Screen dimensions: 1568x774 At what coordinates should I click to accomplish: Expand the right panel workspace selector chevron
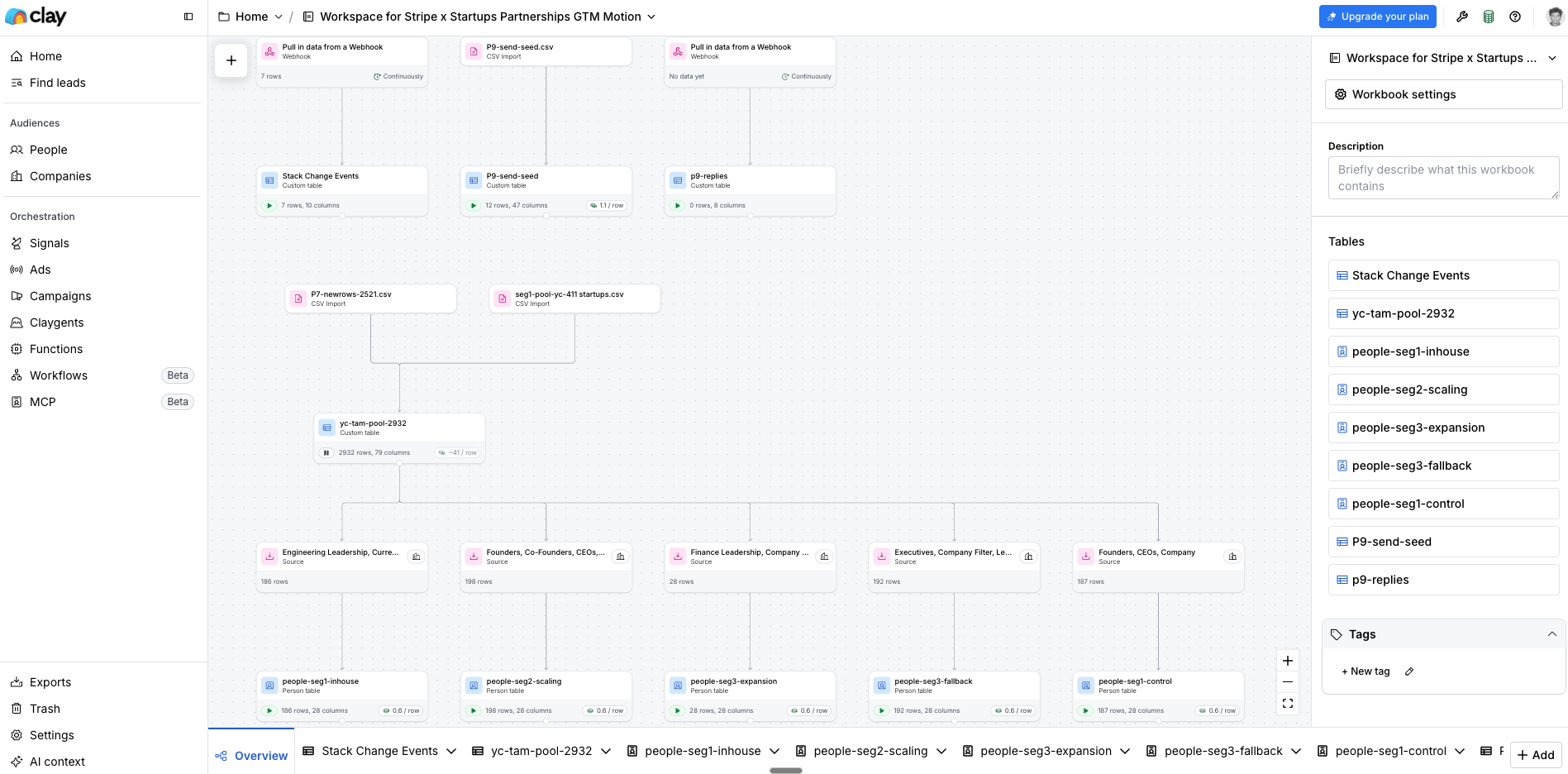(1552, 58)
